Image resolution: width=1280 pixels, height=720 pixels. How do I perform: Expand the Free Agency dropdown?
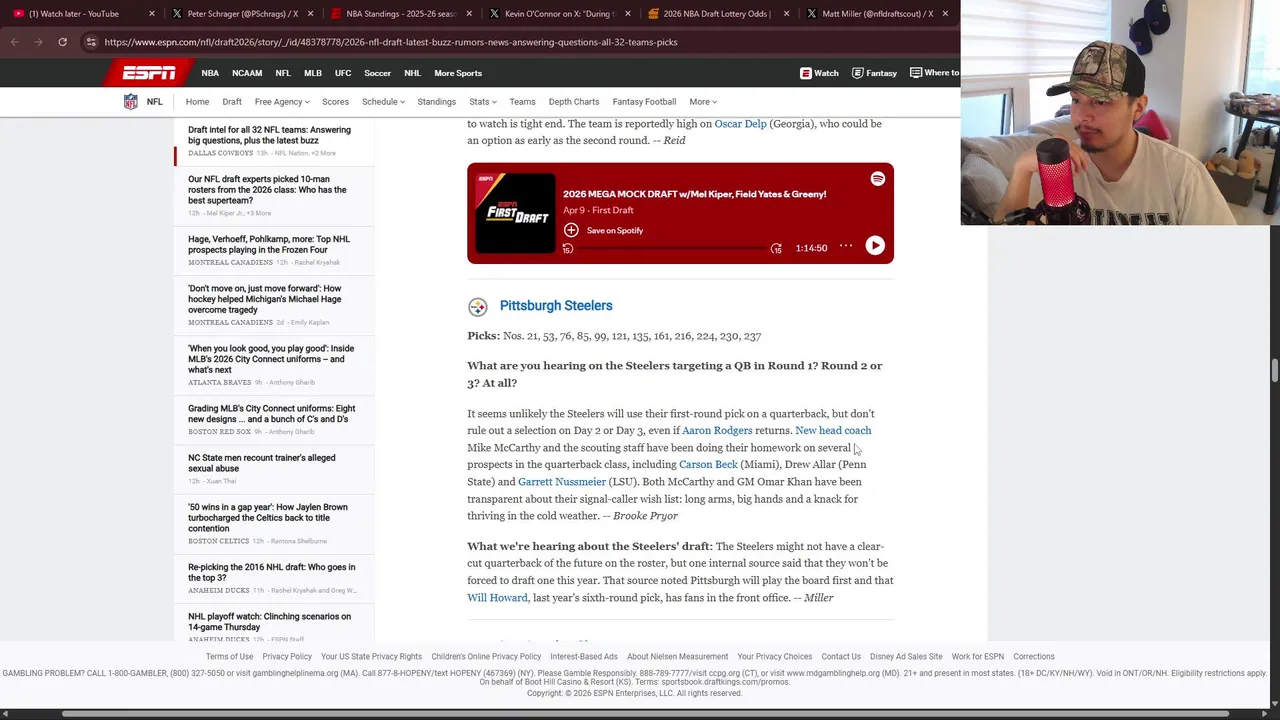(x=281, y=102)
